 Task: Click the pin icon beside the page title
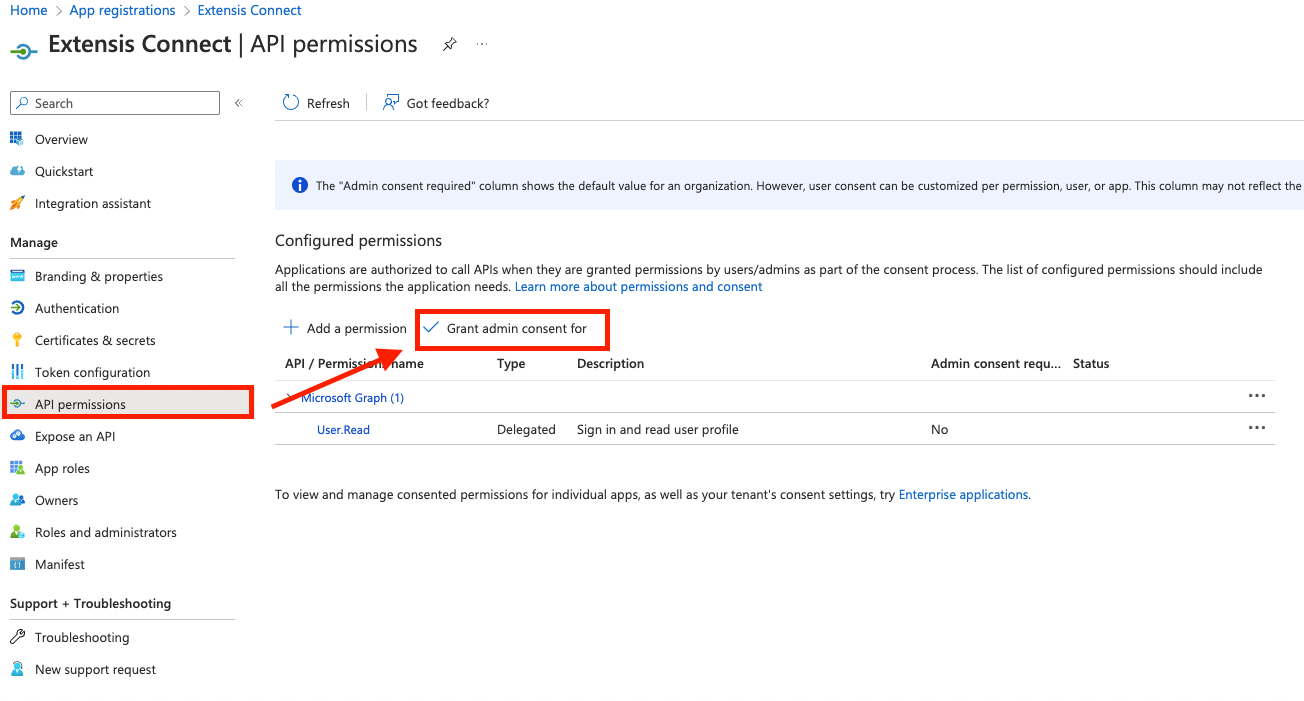point(450,45)
